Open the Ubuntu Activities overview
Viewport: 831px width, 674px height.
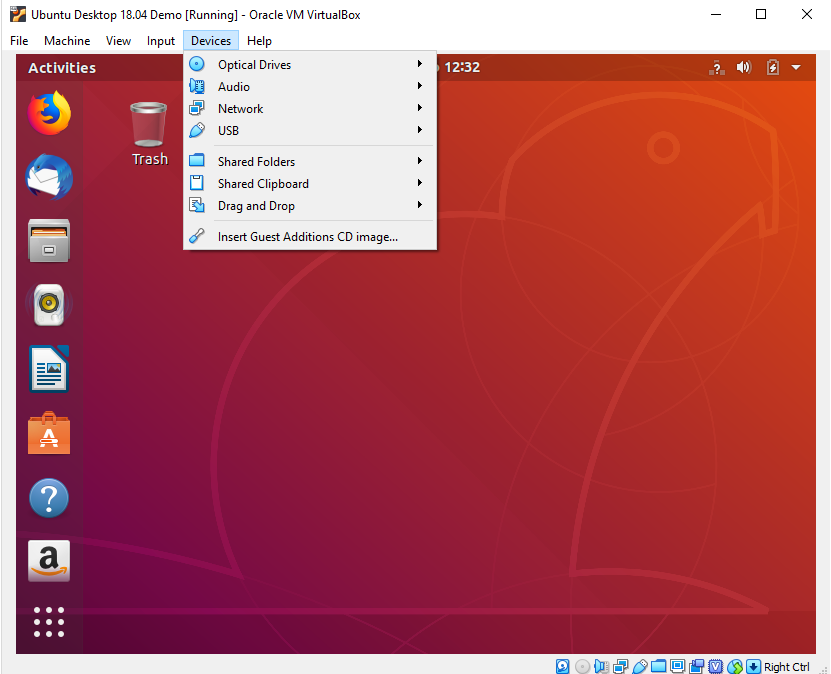click(62, 68)
